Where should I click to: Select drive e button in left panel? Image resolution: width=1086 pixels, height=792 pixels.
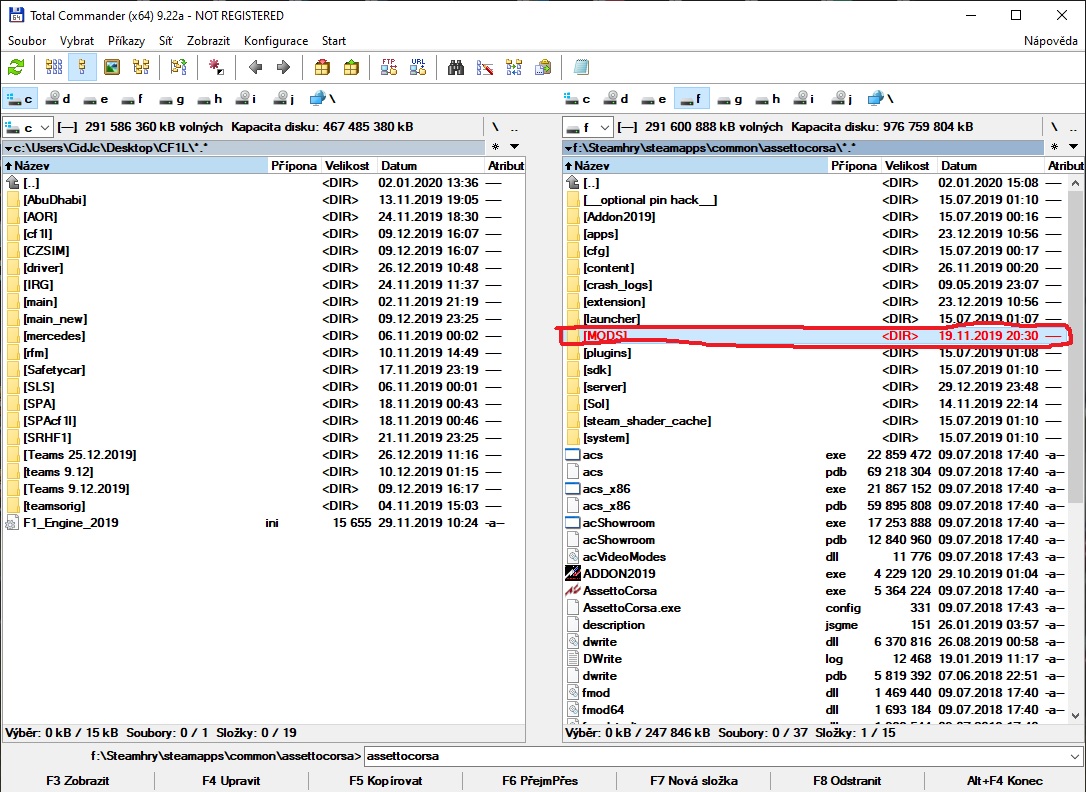(96, 99)
